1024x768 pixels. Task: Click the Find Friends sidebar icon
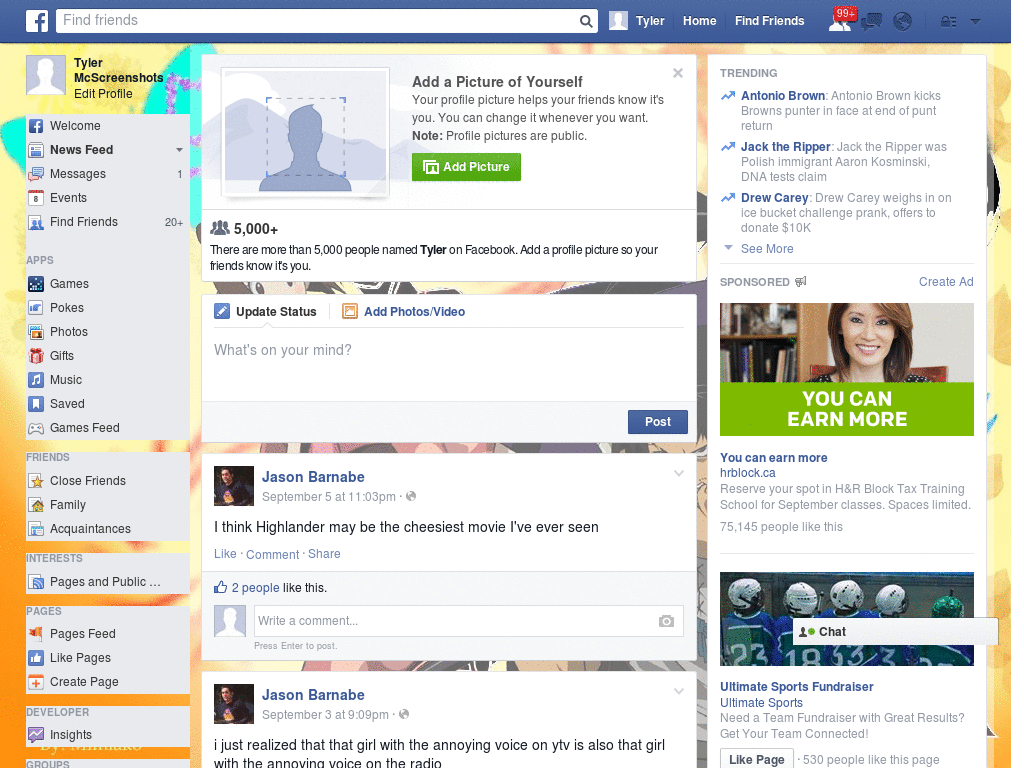[36, 222]
